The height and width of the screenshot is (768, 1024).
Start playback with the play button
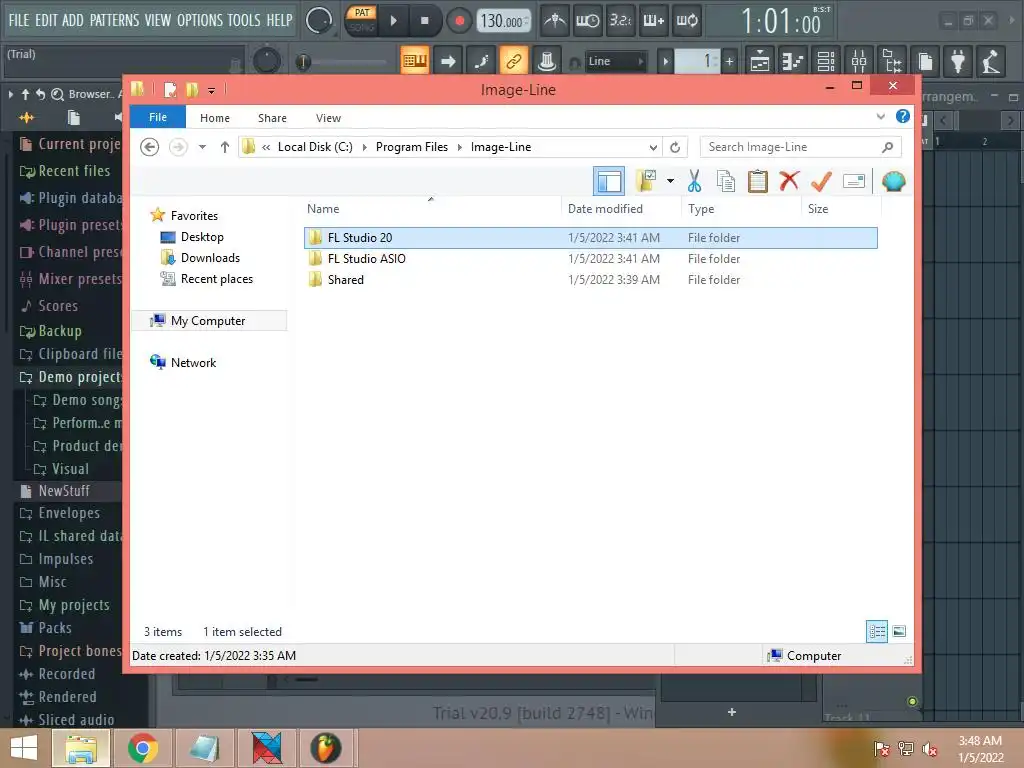393,21
